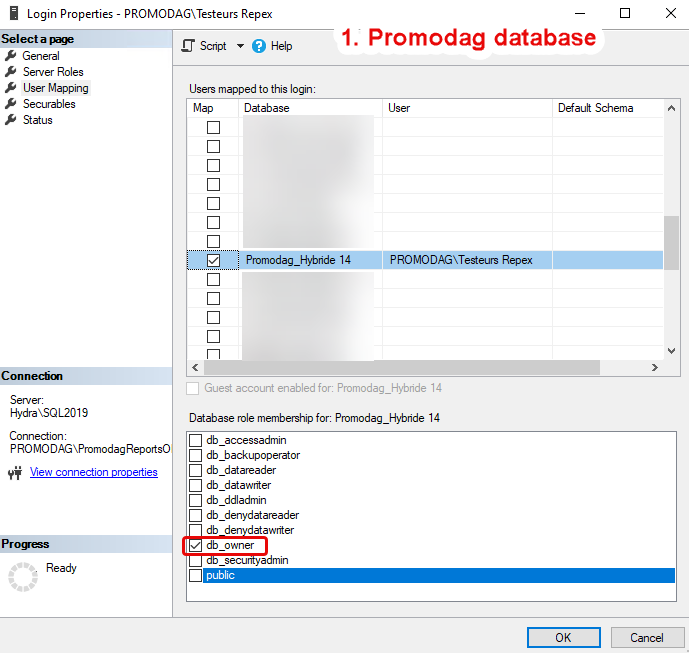Toggle the db_backupoperator role checkbox
The width and height of the screenshot is (690, 655).
coord(195,455)
